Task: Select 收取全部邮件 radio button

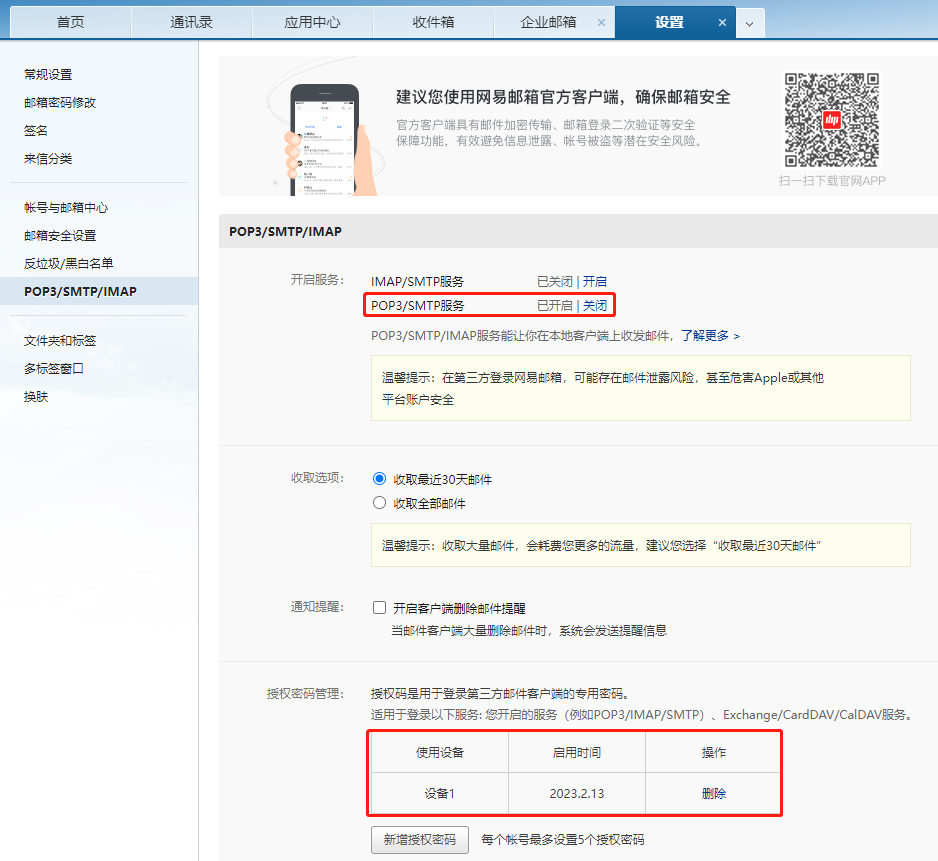Action: point(379,503)
